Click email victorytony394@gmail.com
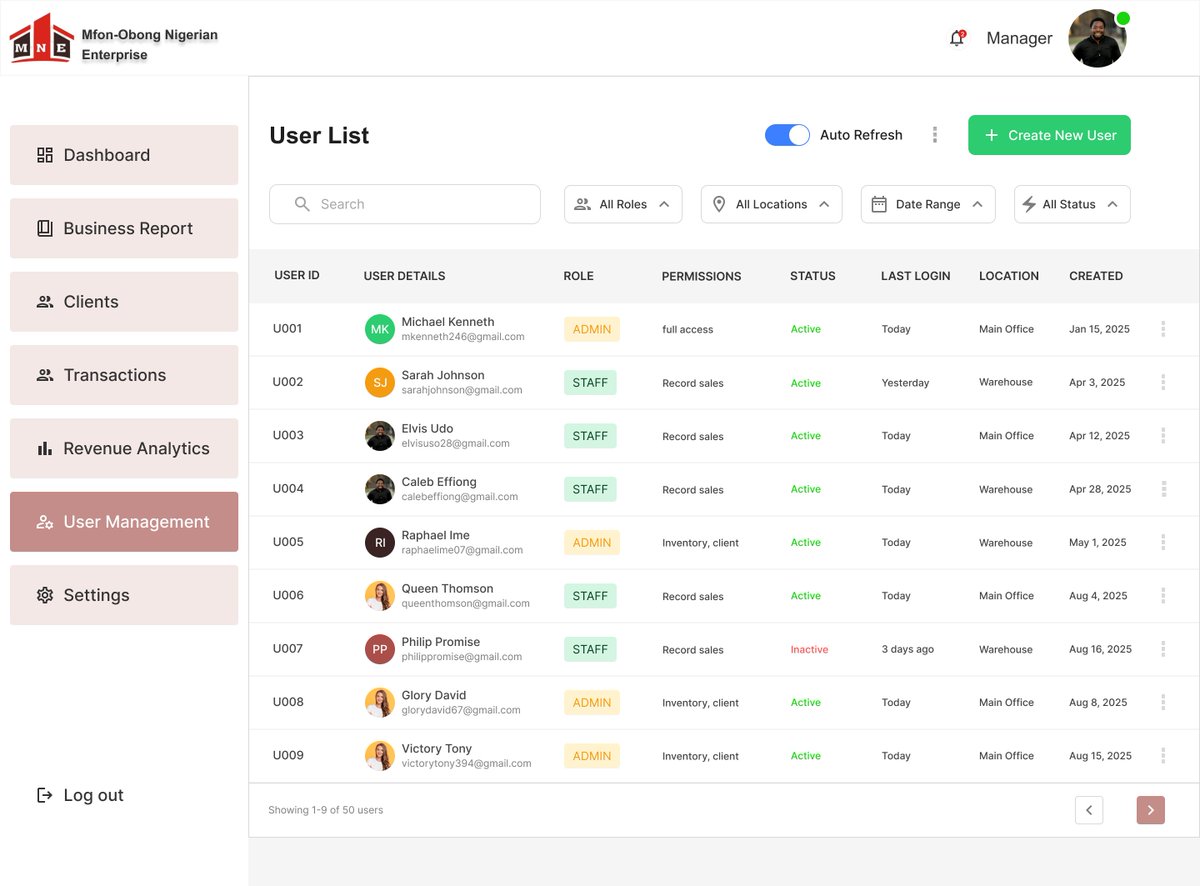Screen dimensions: 1200x886 point(466,763)
